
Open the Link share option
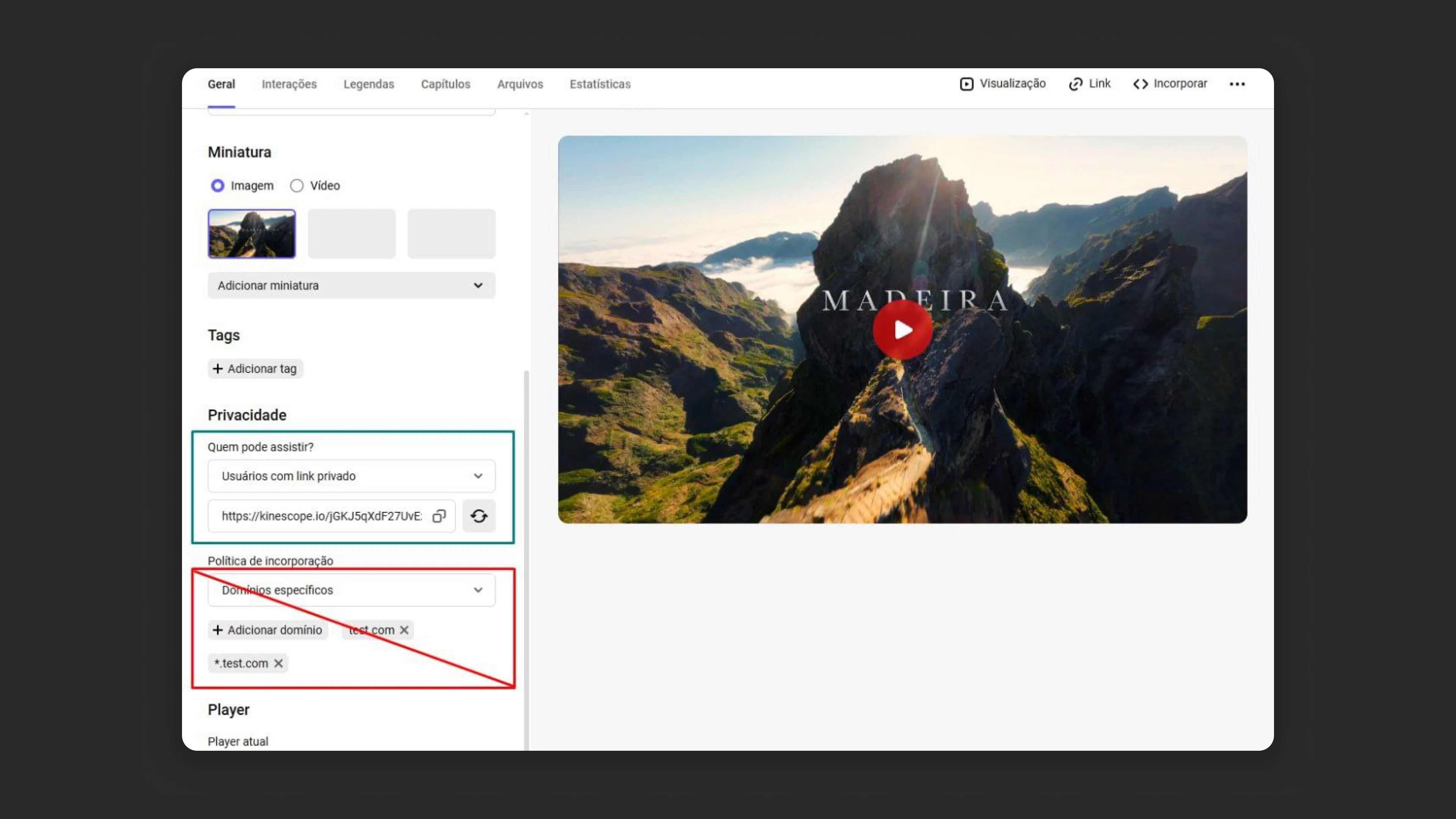coord(1089,84)
